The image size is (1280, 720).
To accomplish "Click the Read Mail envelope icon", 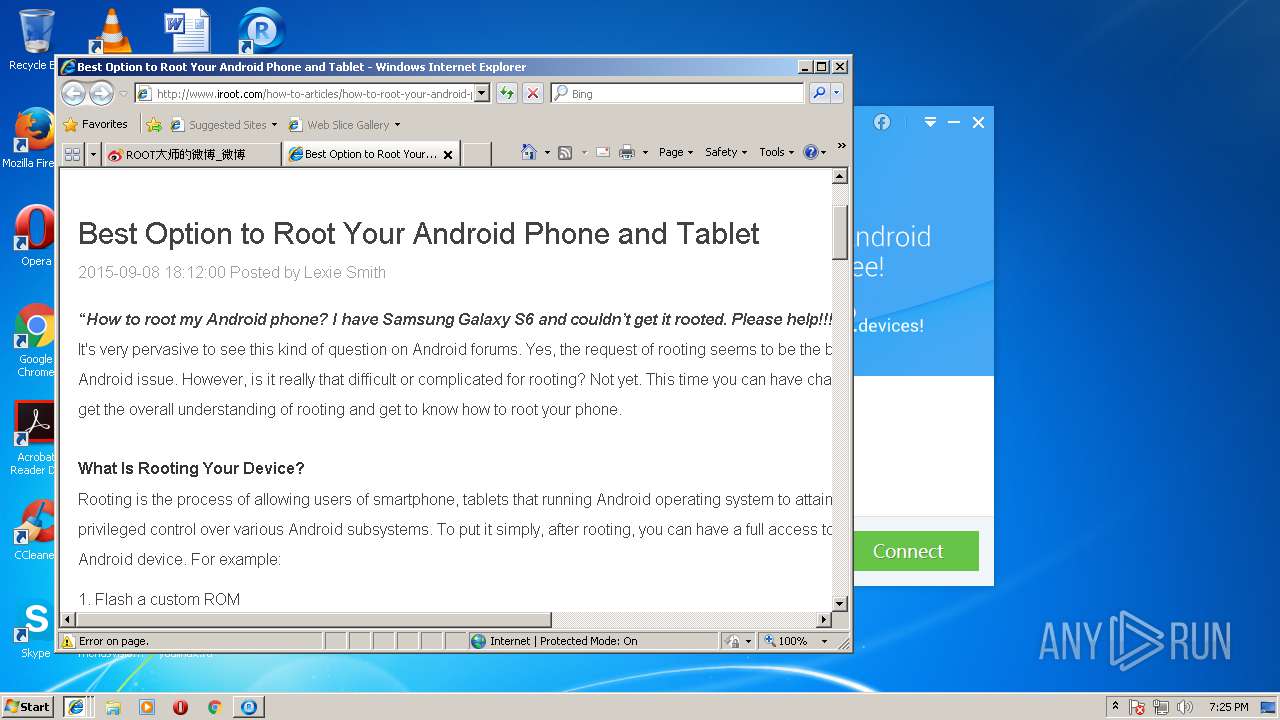I will click(x=603, y=152).
